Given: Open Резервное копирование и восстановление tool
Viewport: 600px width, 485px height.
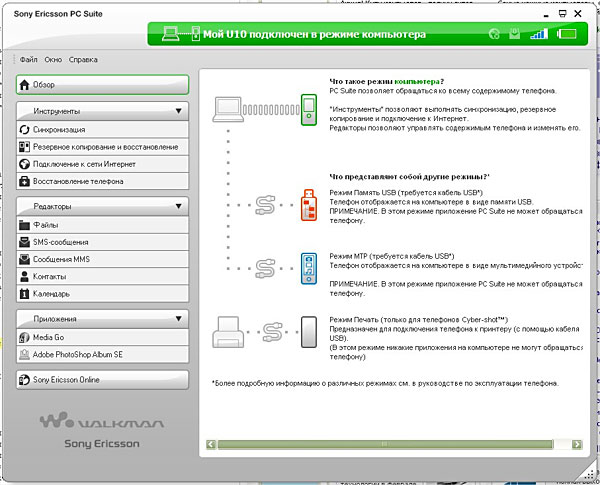Looking at the screenshot, I should [x=103, y=147].
